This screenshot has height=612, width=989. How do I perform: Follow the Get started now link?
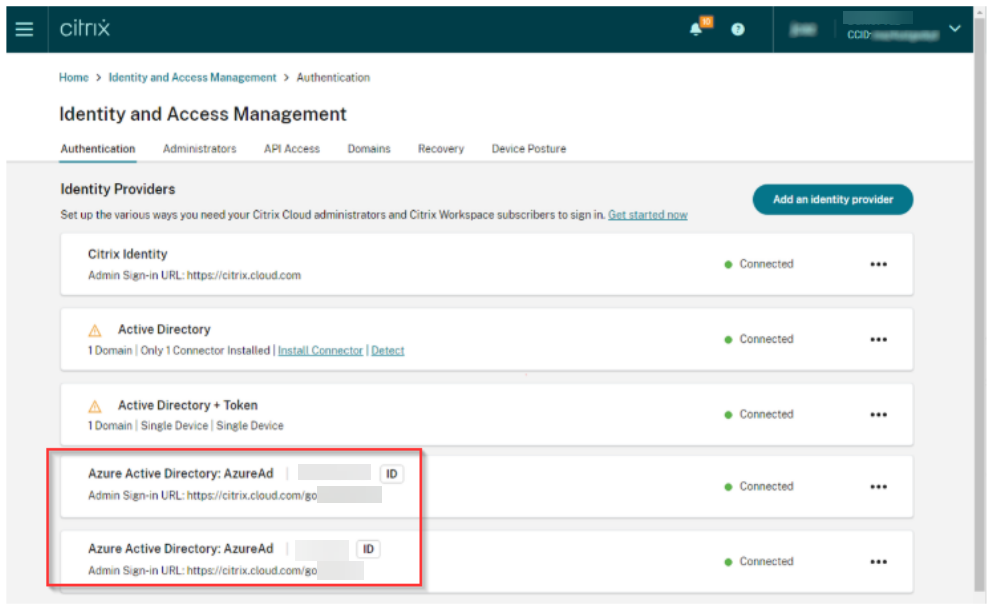[x=648, y=215]
